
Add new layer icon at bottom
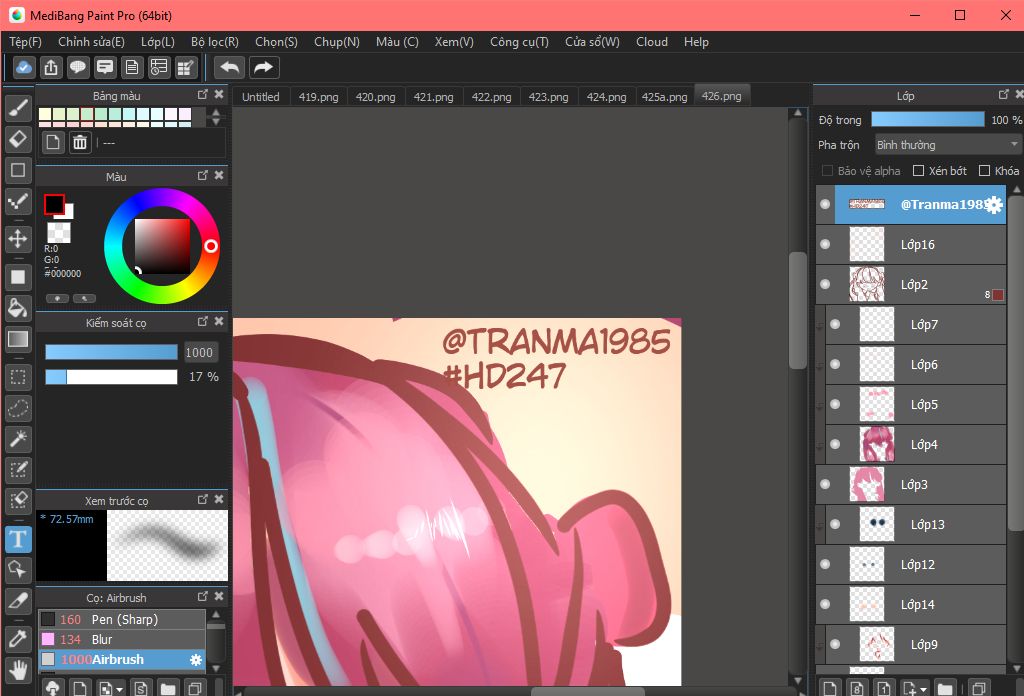(x=830, y=688)
